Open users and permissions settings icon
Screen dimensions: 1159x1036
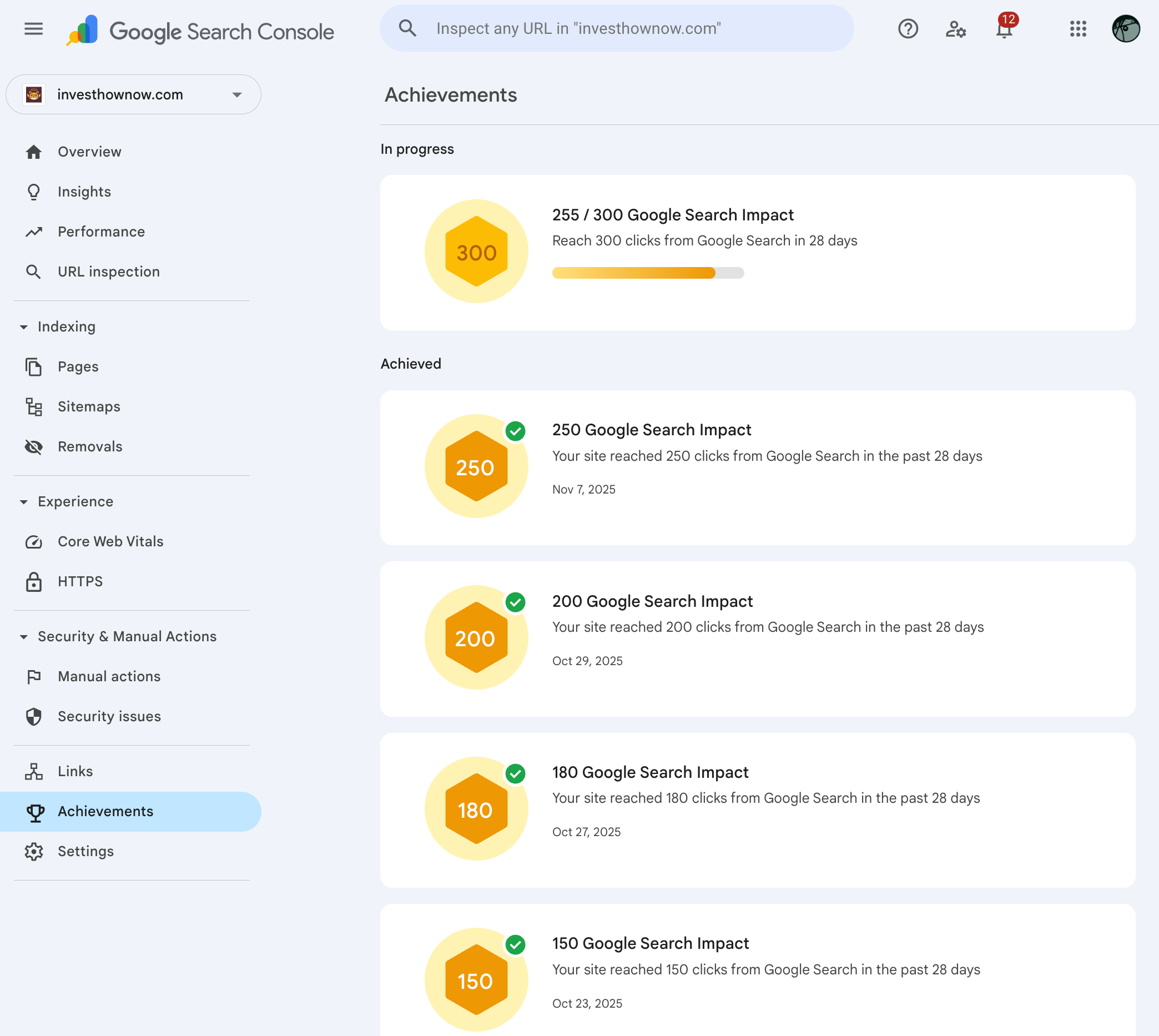(x=955, y=28)
